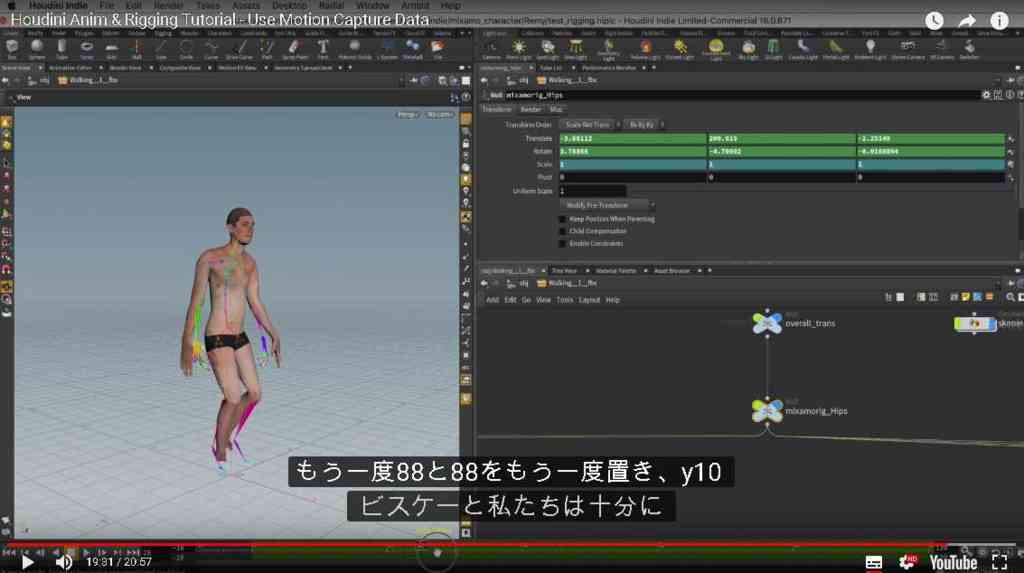This screenshot has height=573, width=1024.
Task: Open Modify Pre-Transform dropdown
Action: pyautogui.click(x=607, y=205)
